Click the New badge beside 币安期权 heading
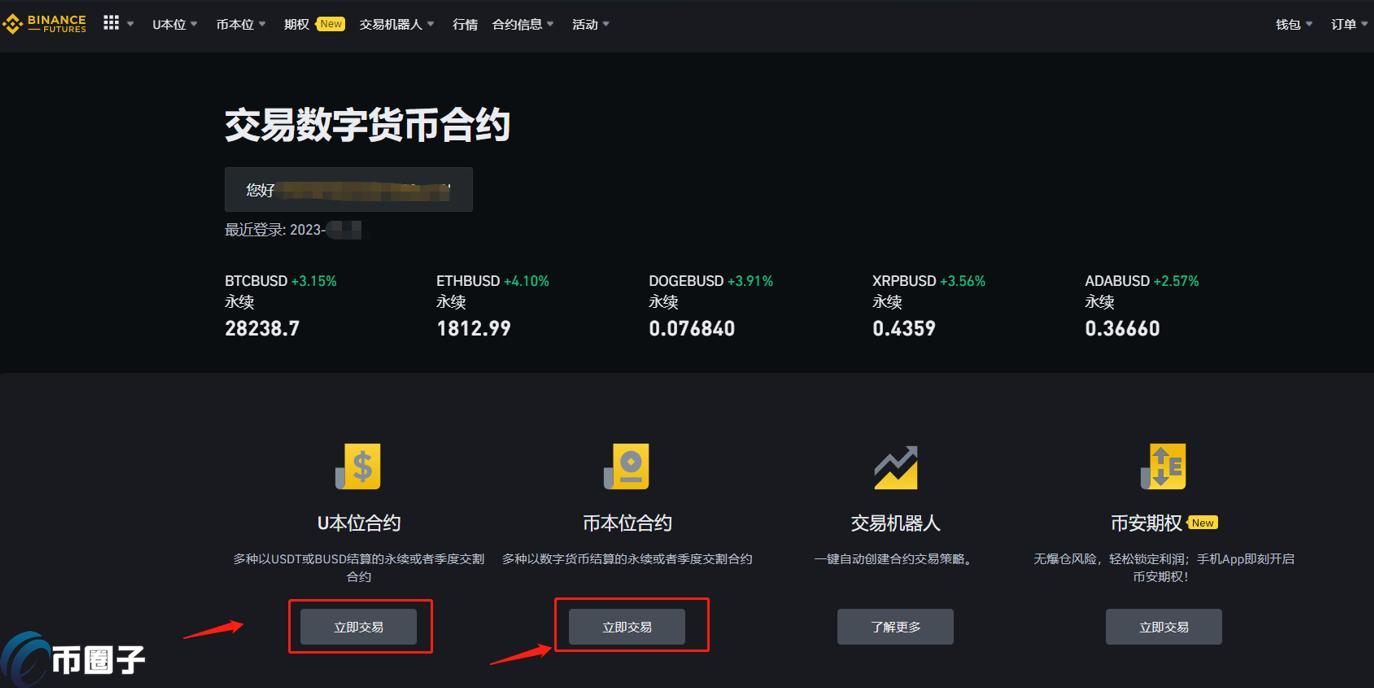 point(1203,523)
